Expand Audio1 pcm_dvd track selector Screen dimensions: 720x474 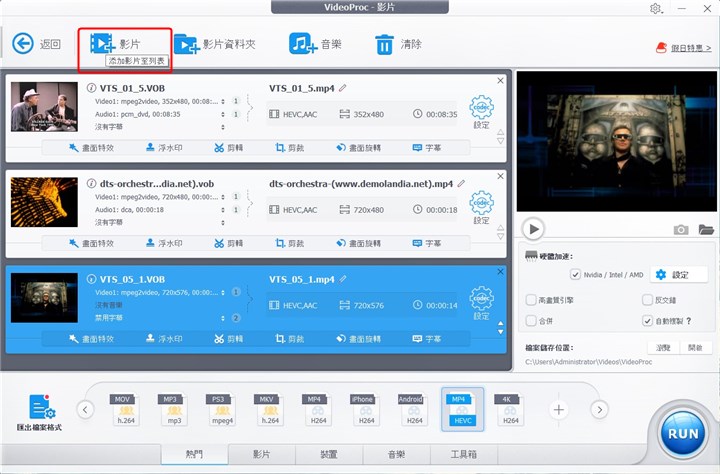pos(223,114)
